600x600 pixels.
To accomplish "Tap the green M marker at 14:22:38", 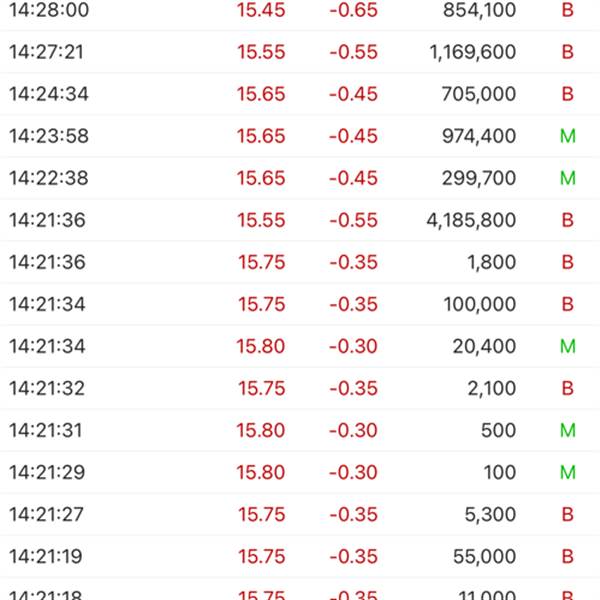I will click(567, 178).
